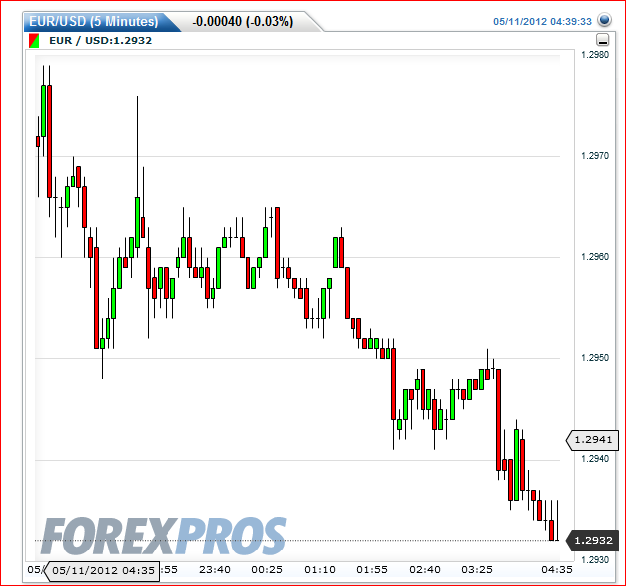Click the red-green candlestick legend icon
The width and height of the screenshot is (626, 586).
point(34,41)
